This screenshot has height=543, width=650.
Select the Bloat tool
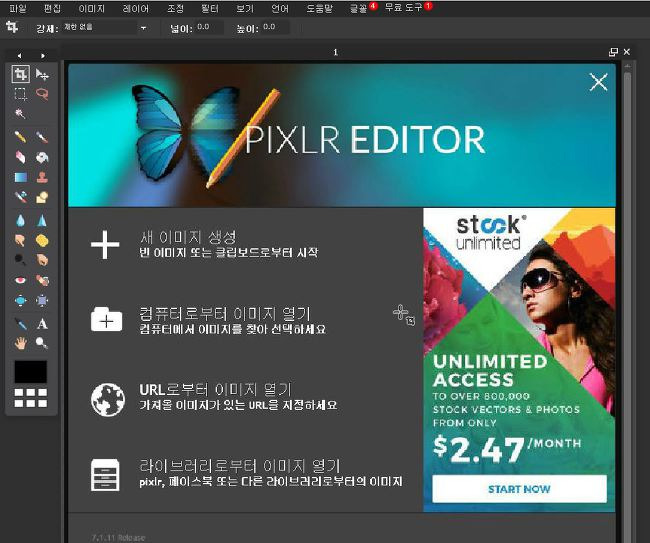(x=20, y=300)
